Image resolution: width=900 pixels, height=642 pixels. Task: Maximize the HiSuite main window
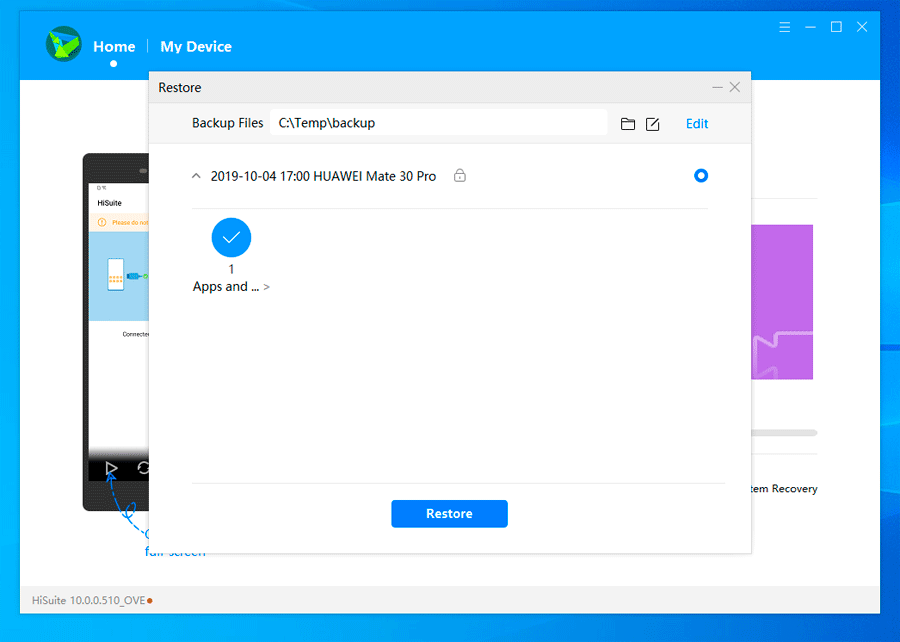coord(836,27)
